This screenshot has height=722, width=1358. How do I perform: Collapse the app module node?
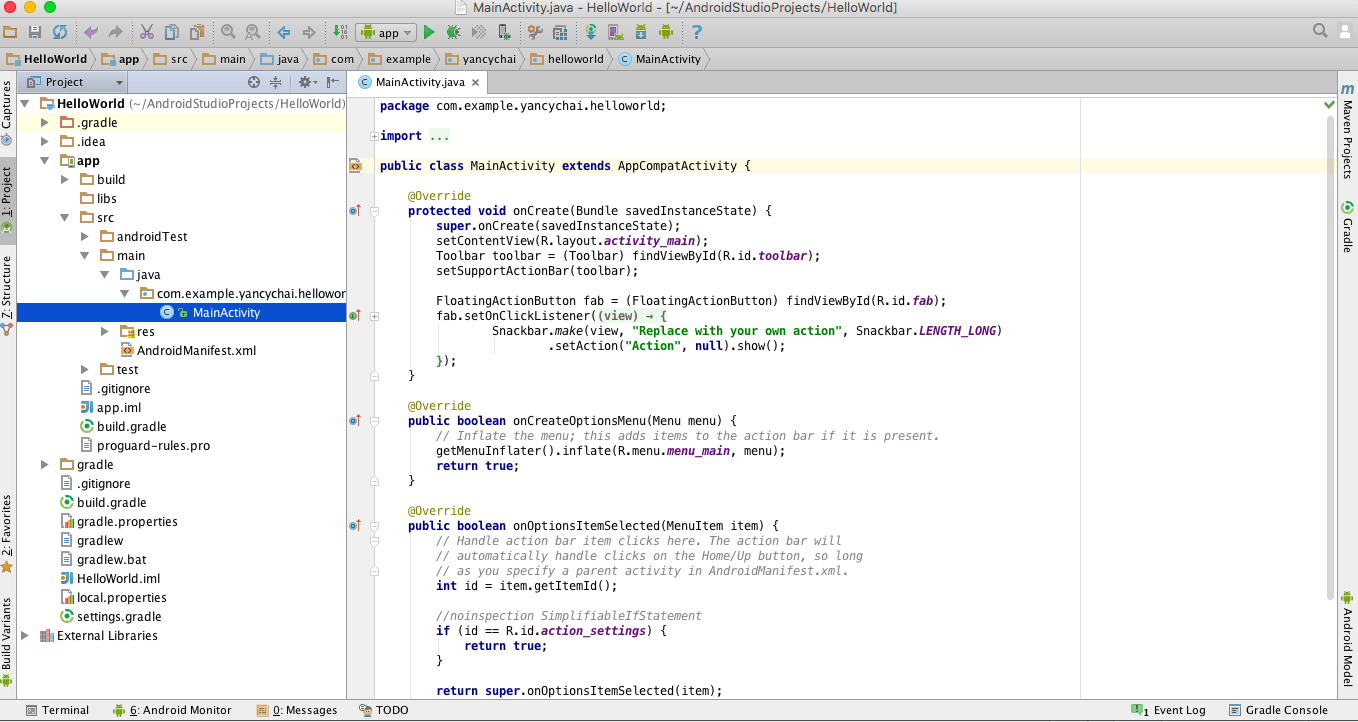click(x=44, y=160)
